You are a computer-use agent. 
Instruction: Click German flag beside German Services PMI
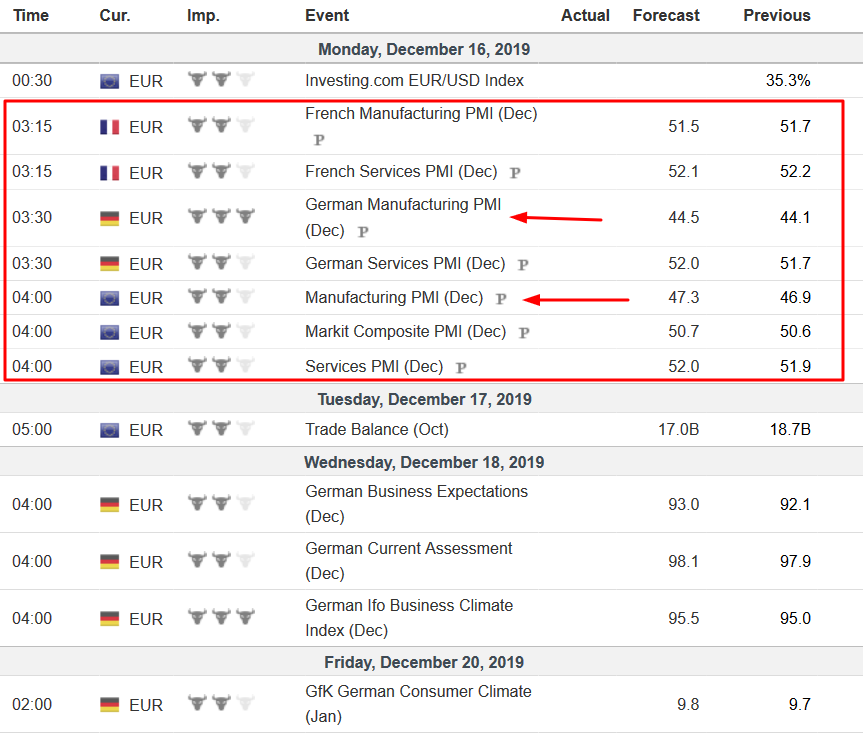pos(110,264)
